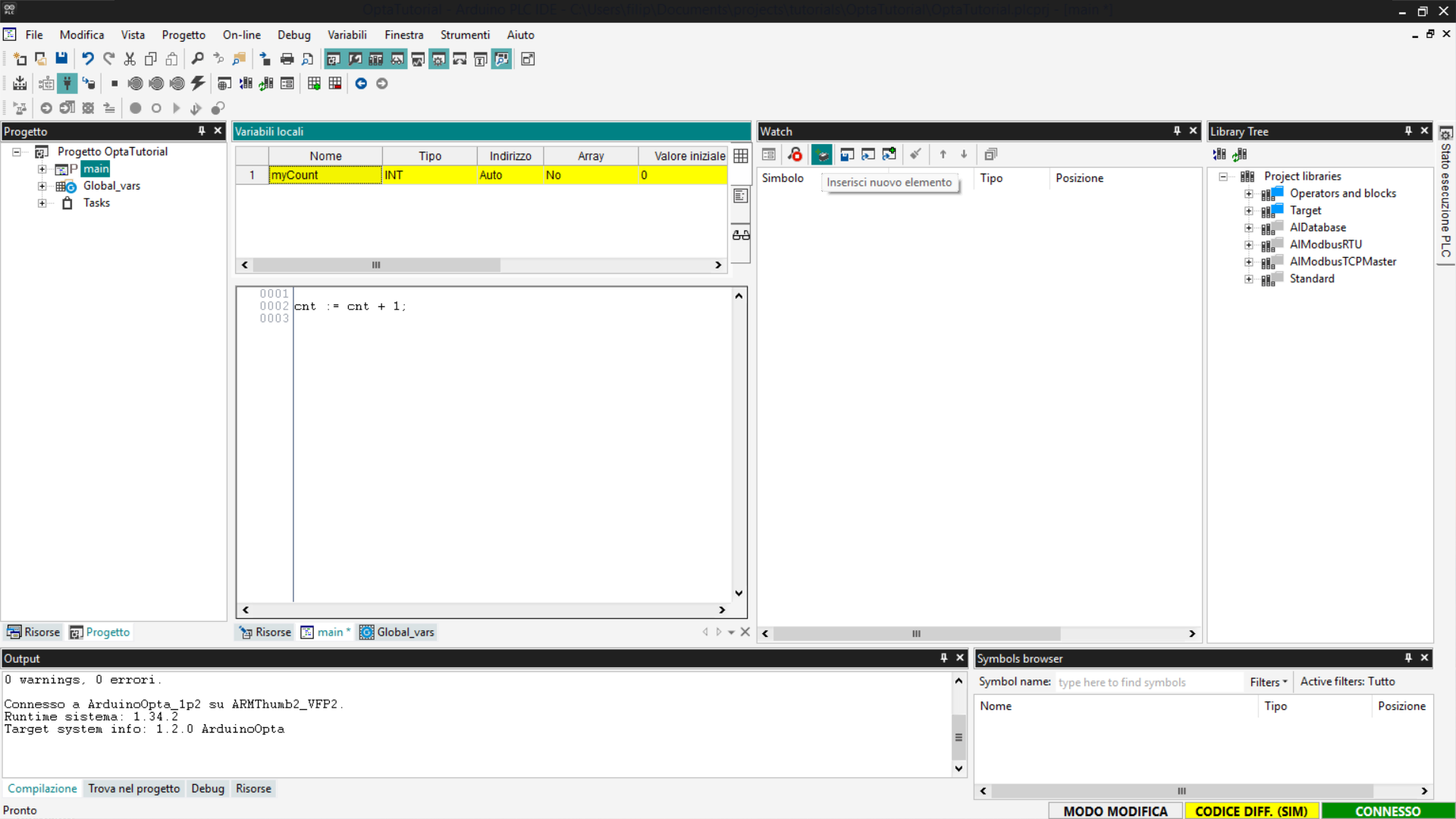Click the add table row green plus icon

pos(314,83)
